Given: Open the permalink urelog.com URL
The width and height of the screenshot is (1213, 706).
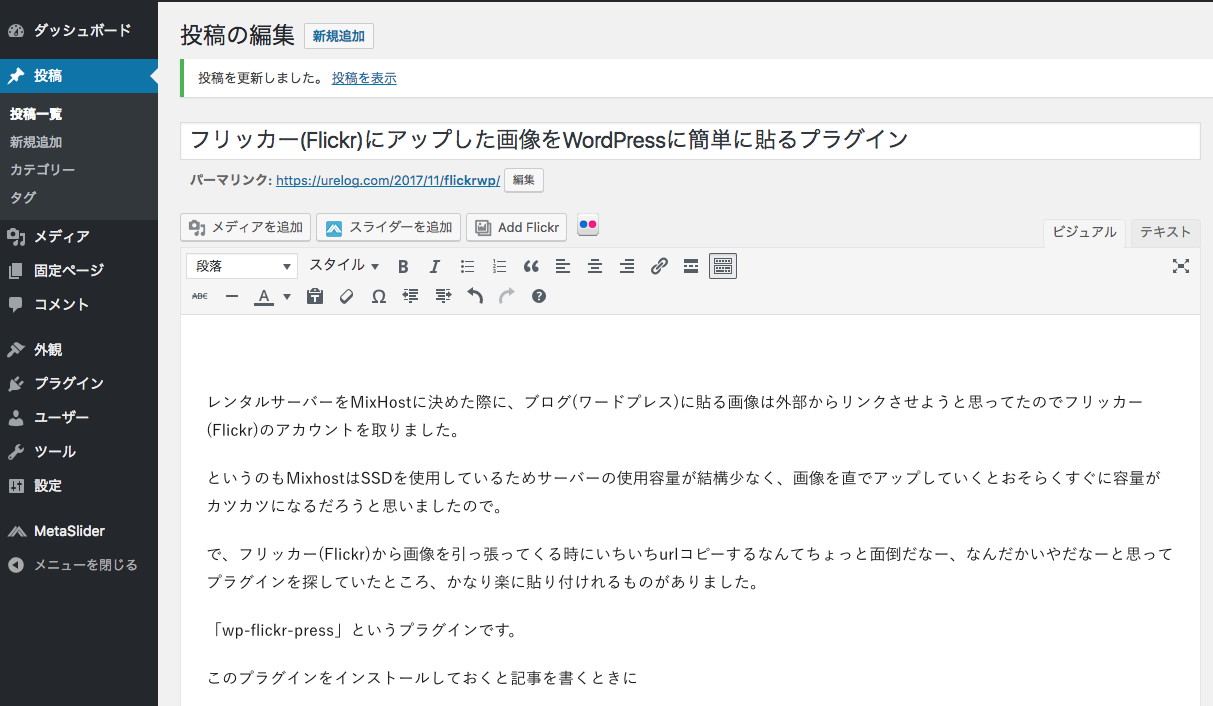Looking at the screenshot, I should click(388, 180).
